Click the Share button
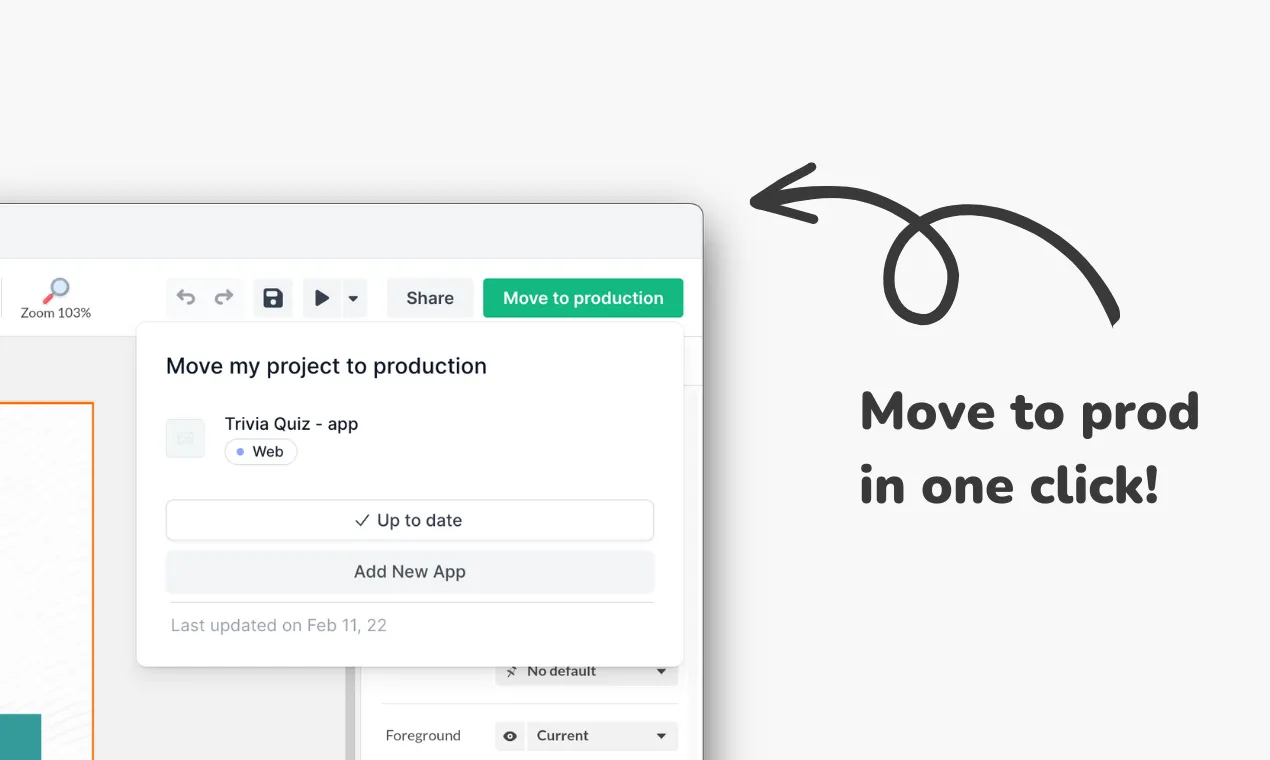This screenshot has height=760, width=1270. tap(430, 298)
